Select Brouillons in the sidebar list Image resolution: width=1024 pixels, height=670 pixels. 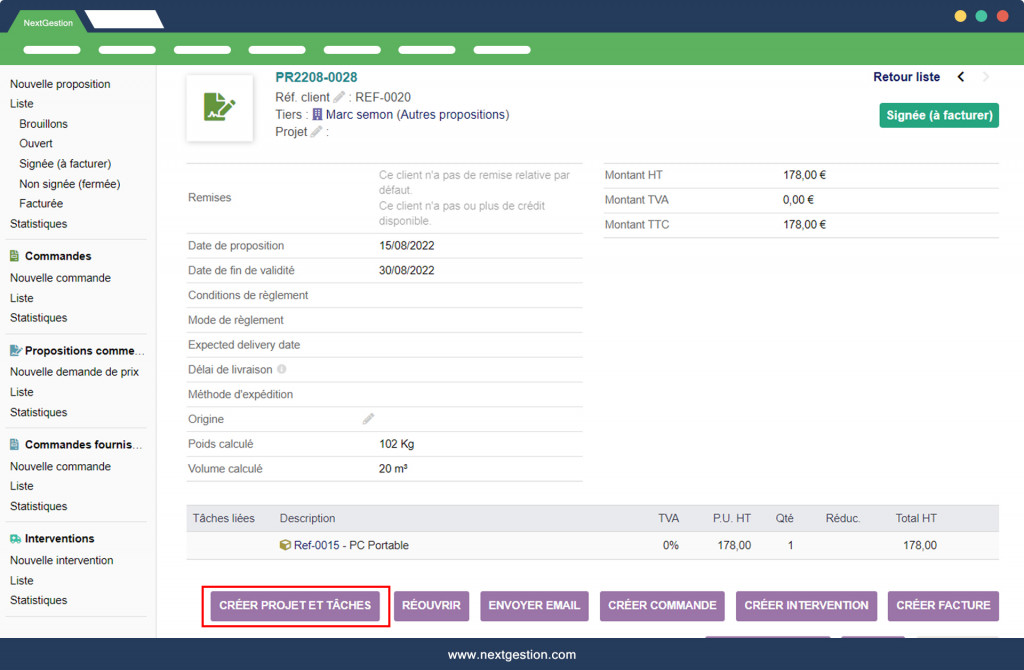43,124
